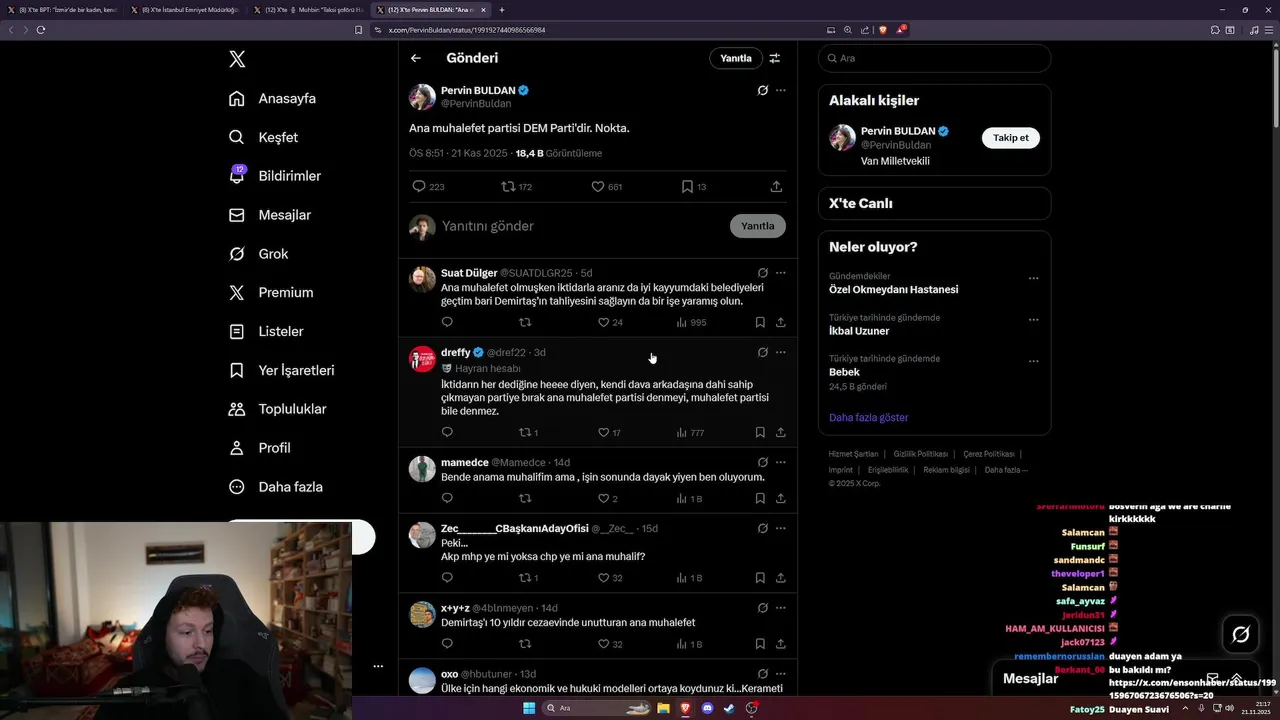Open Steam from taskbar
The height and width of the screenshot is (720, 1280).
pyautogui.click(x=730, y=708)
